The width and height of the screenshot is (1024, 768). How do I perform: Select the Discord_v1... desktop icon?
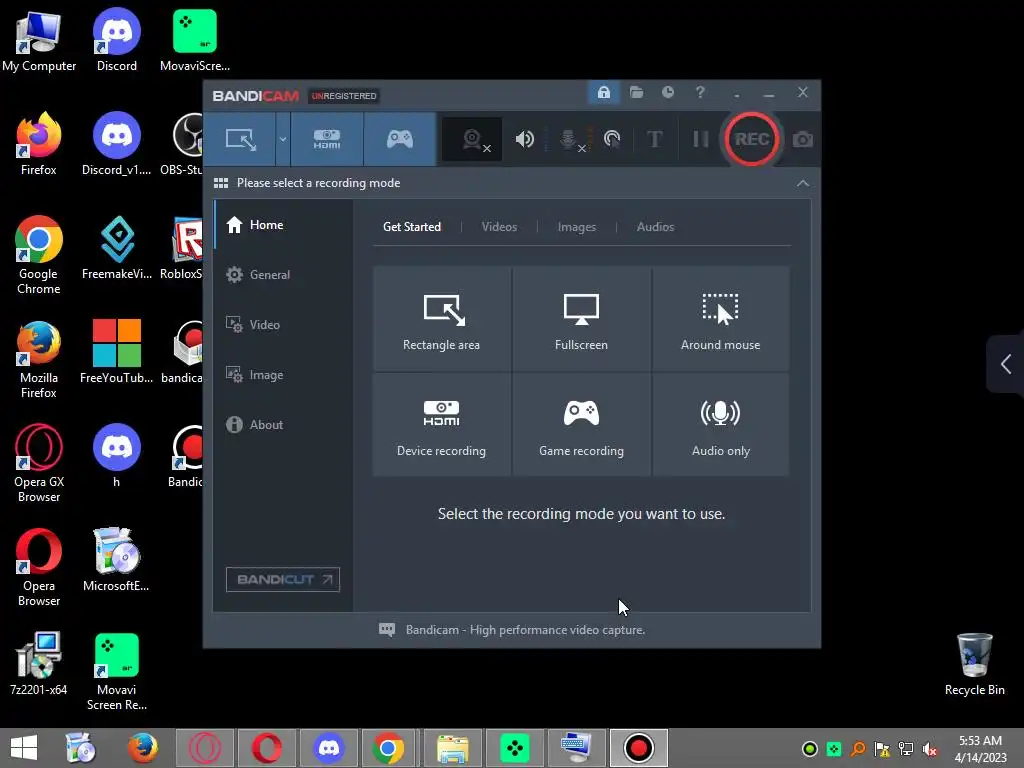click(x=116, y=144)
